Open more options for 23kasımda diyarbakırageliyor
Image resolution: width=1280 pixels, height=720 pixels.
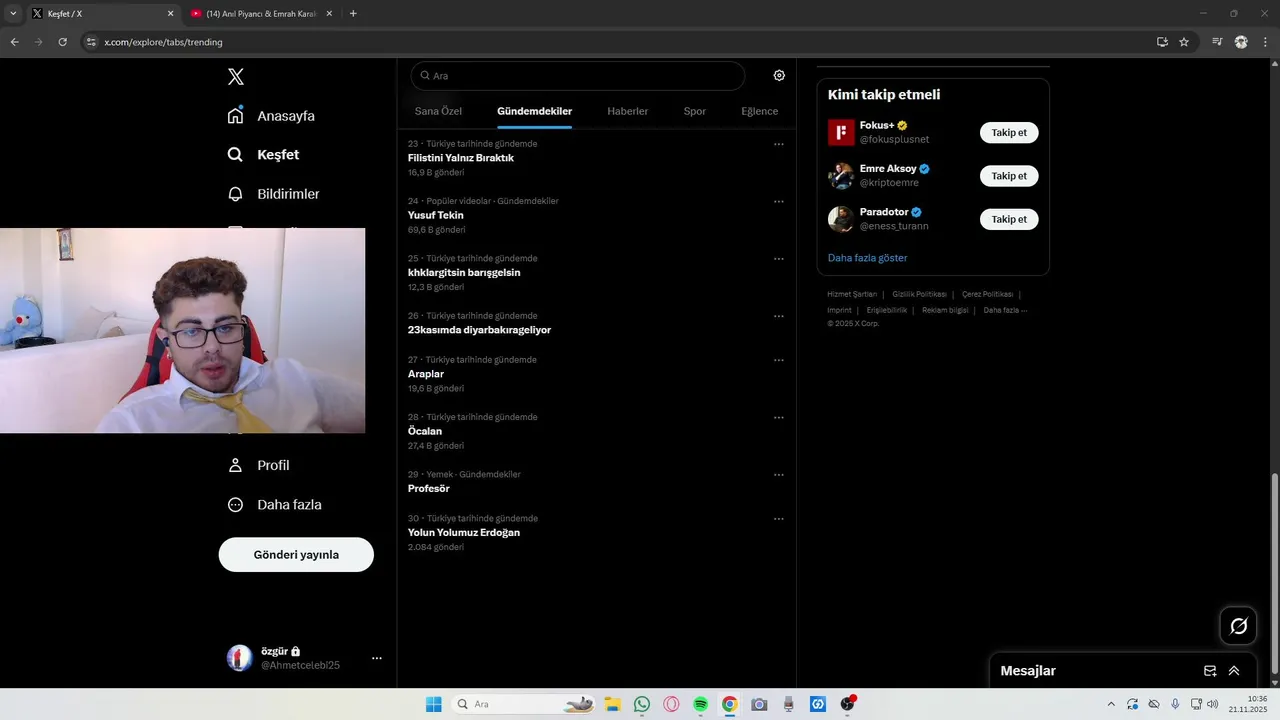pyautogui.click(x=778, y=316)
